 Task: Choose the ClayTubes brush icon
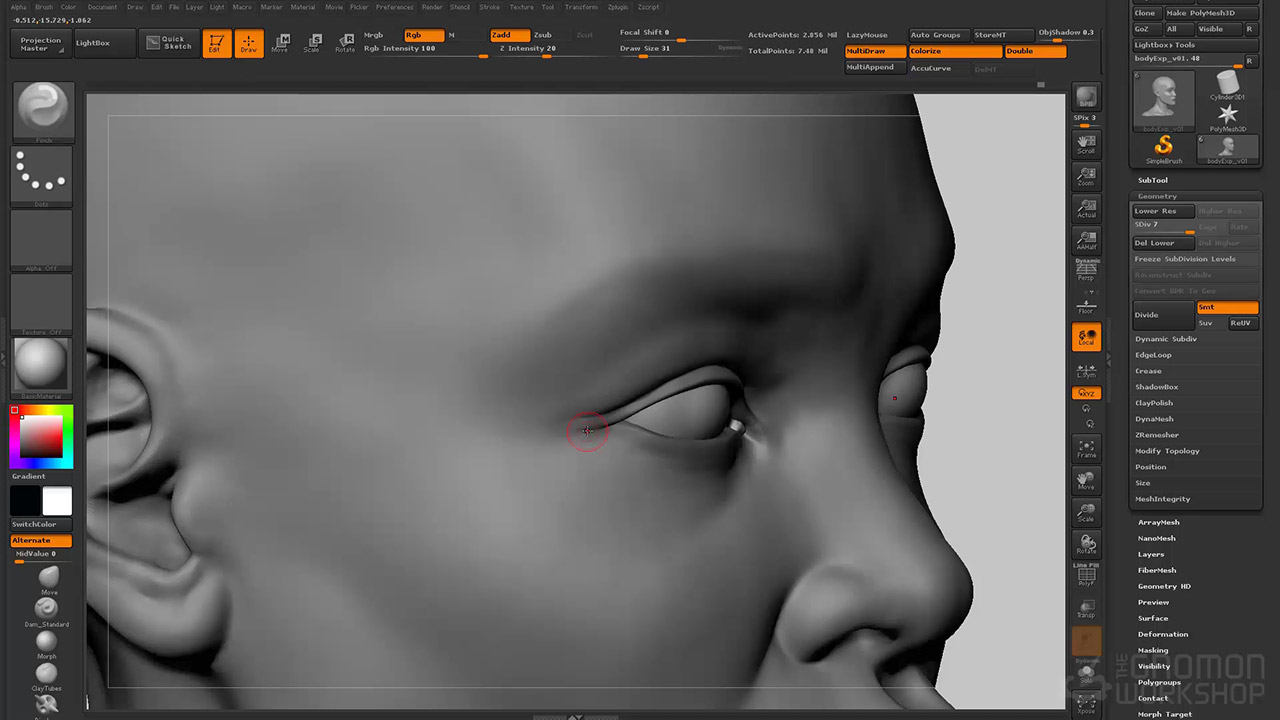[46, 674]
